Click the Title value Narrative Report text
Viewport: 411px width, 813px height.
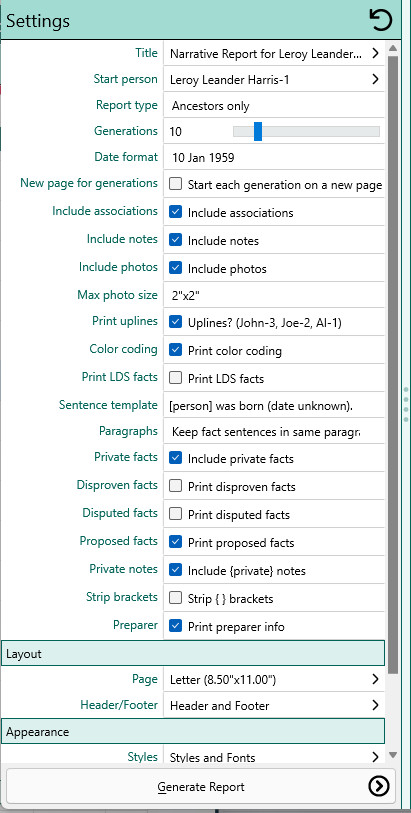pos(265,53)
